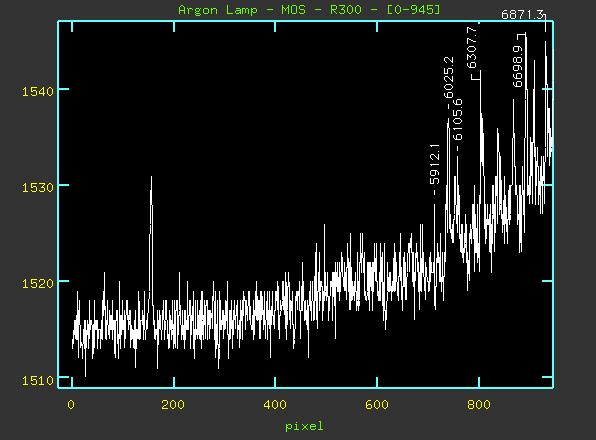
Task: Select the 6025.2 wavelength label
Action: click(x=449, y=77)
